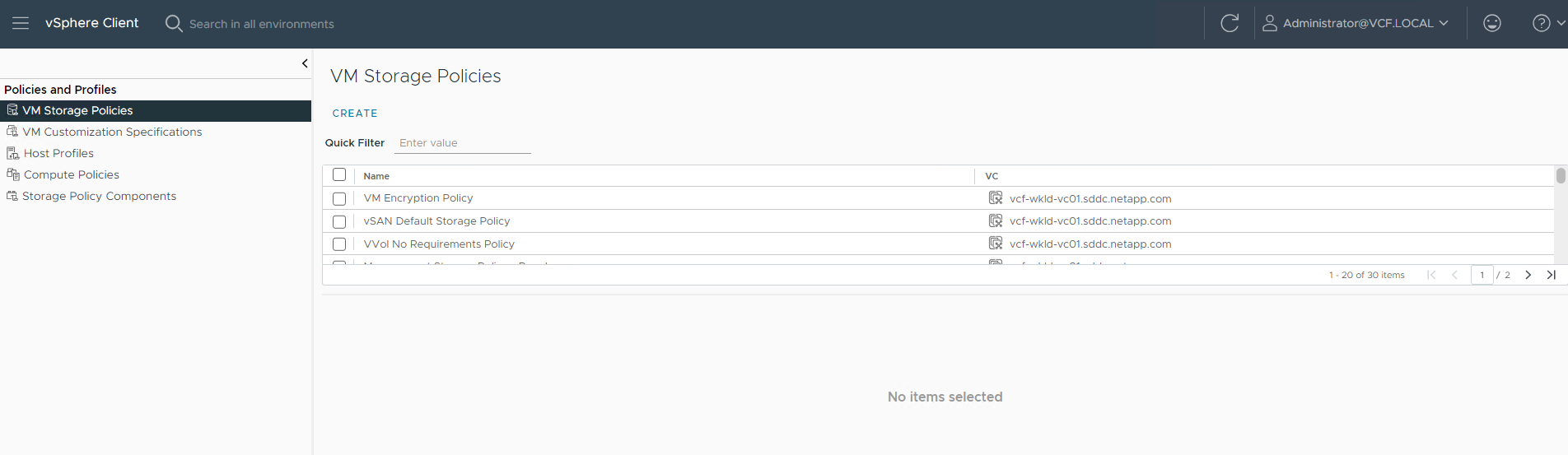Screen dimensions: 1568x455
Task: Collapse the left navigation panel
Action: (305, 63)
